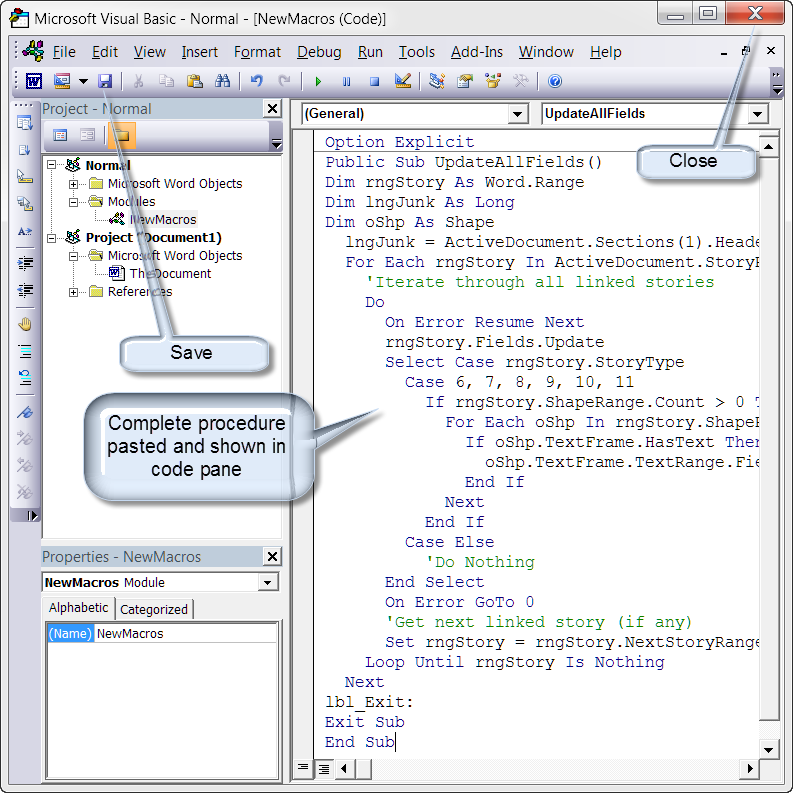
Task: Click the code pane vertical scrollbar down arrow
Action: pyautogui.click(x=769, y=750)
